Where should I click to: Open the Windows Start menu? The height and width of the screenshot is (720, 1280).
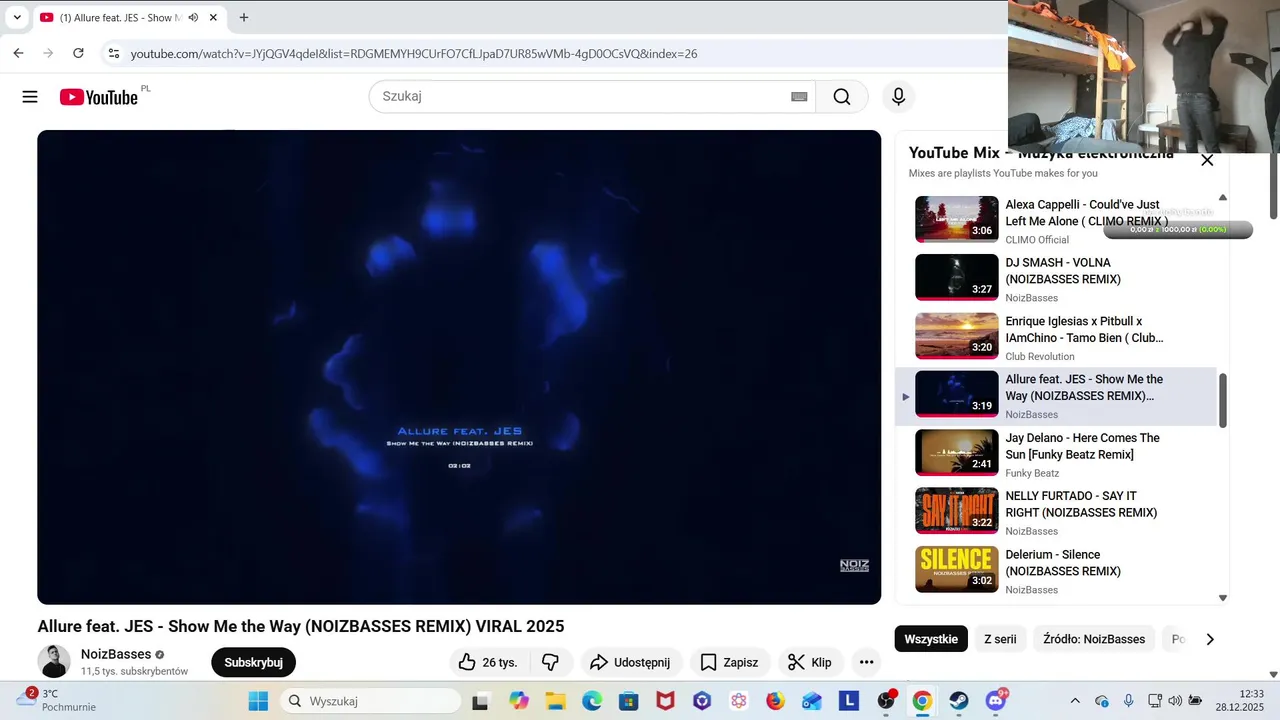258,701
